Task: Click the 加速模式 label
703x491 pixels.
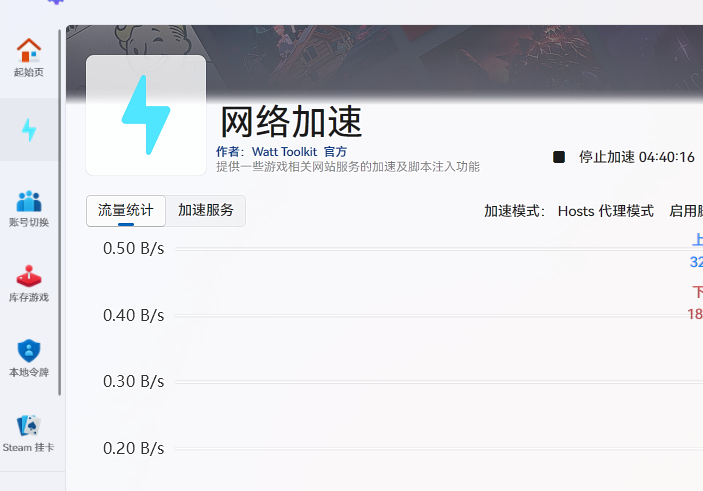Action: pyautogui.click(x=514, y=211)
